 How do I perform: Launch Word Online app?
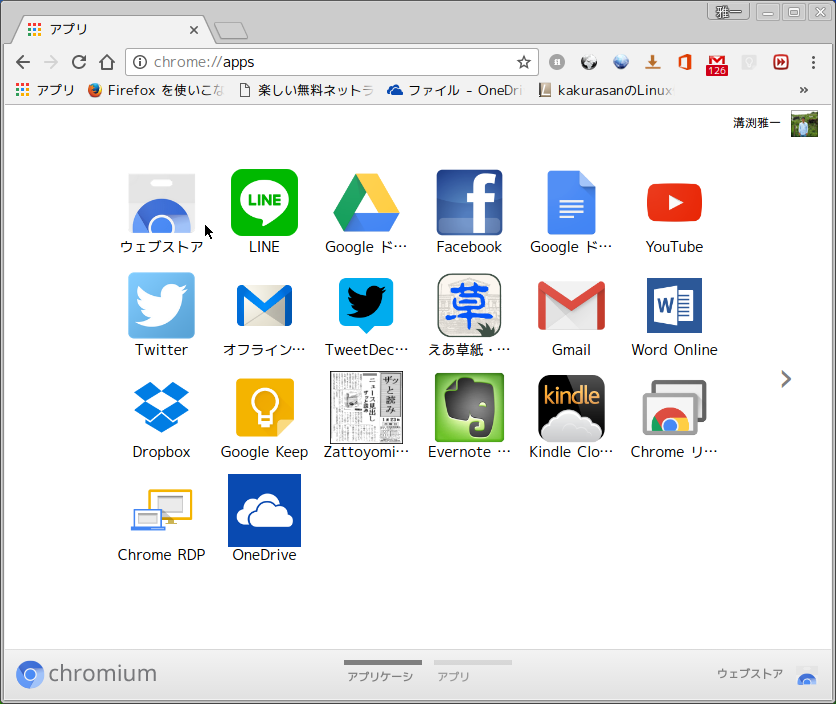pyautogui.click(x=674, y=306)
